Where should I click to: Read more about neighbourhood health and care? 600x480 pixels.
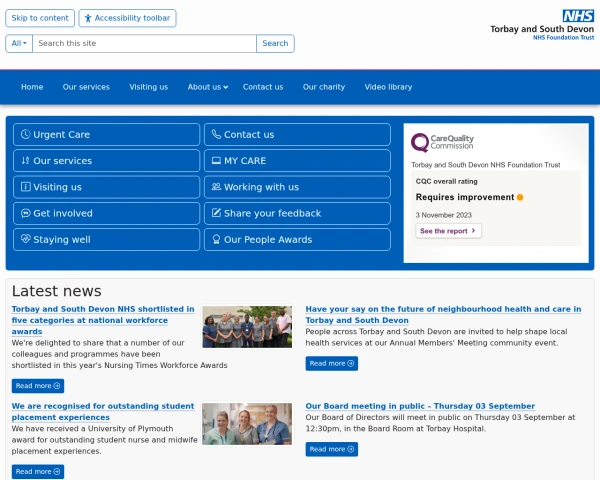pyautogui.click(x=332, y=364)
